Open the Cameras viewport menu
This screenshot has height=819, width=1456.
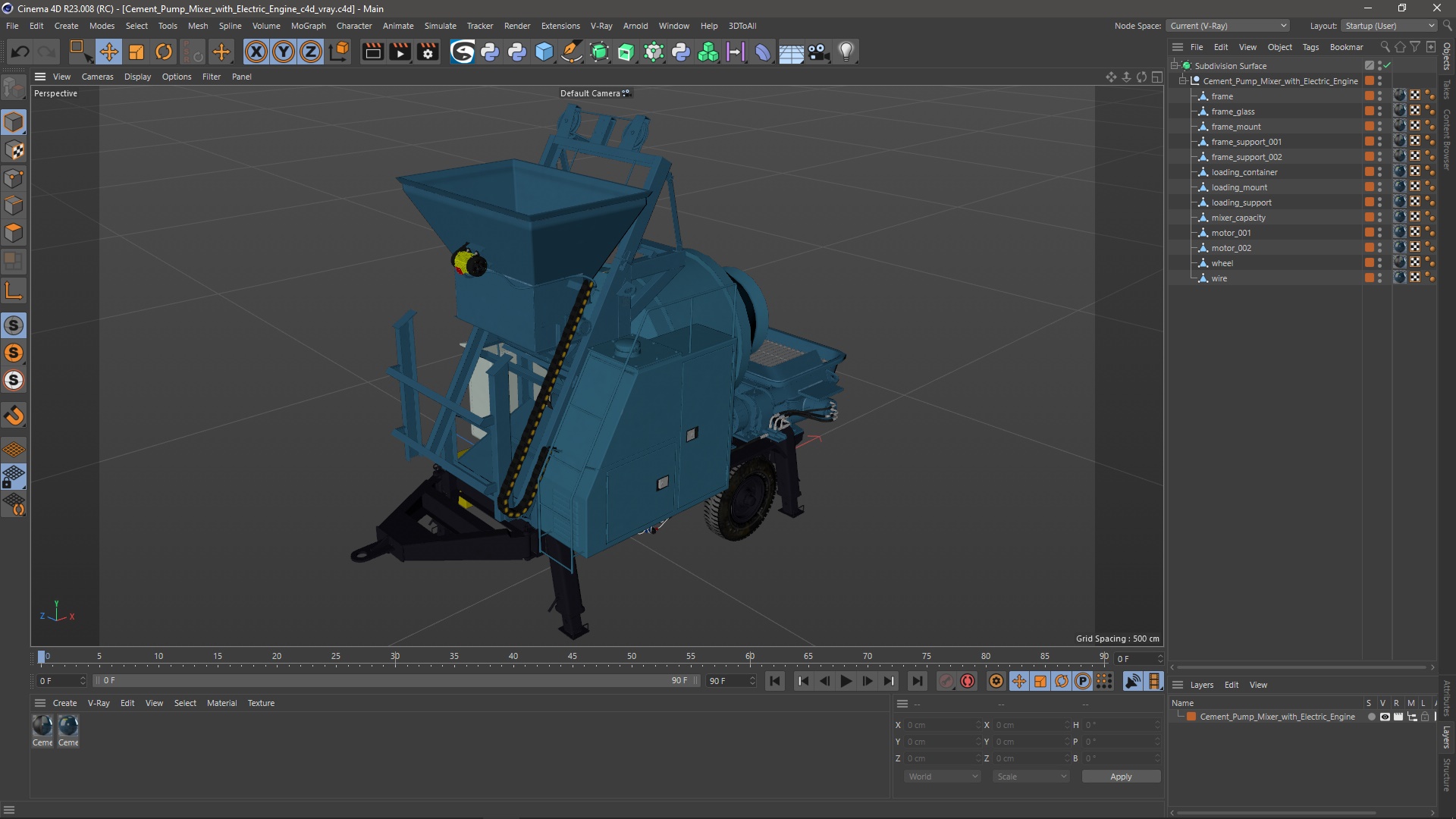point(97,77)
